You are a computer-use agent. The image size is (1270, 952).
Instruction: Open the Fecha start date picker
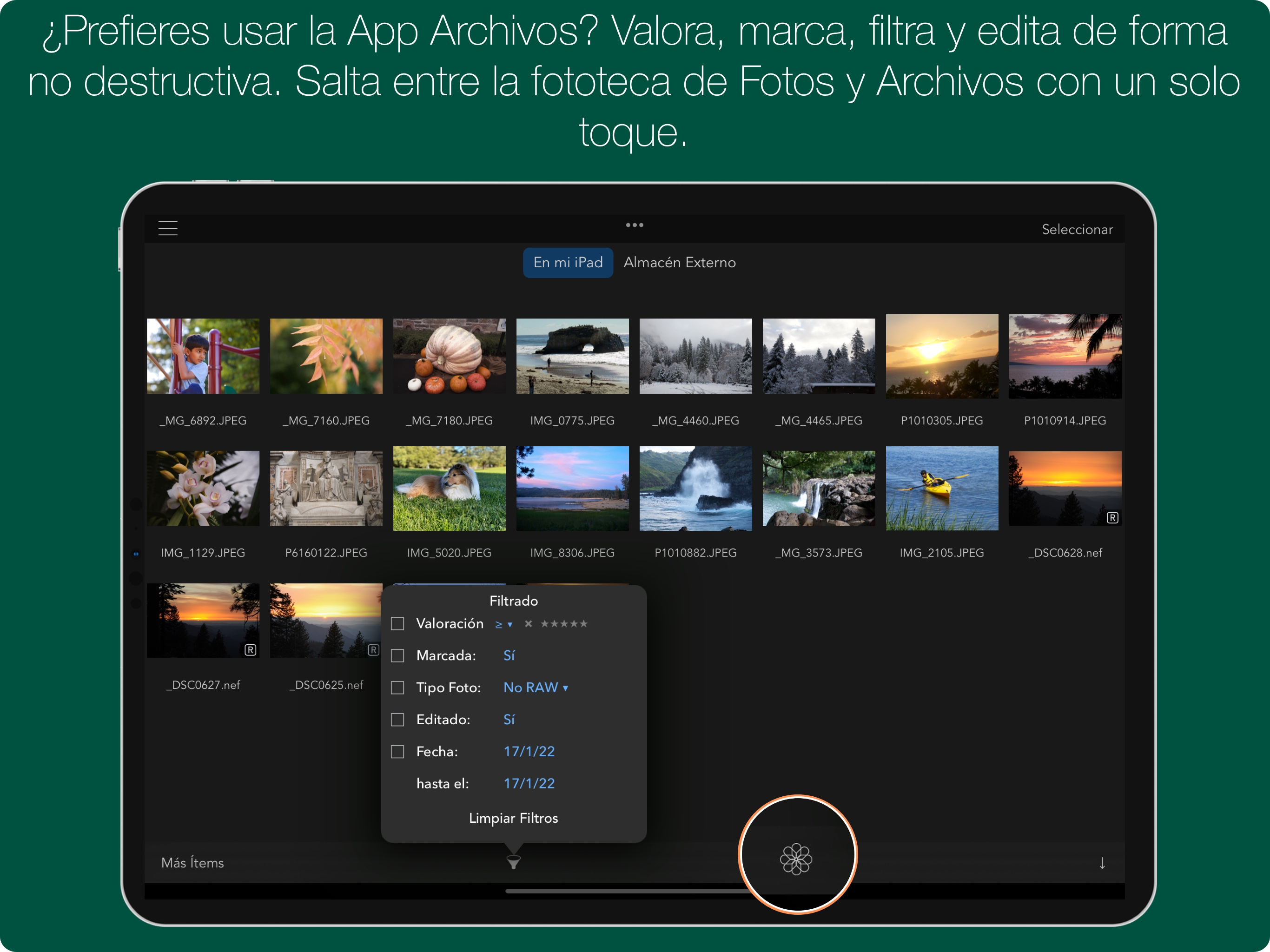(529, 752)
